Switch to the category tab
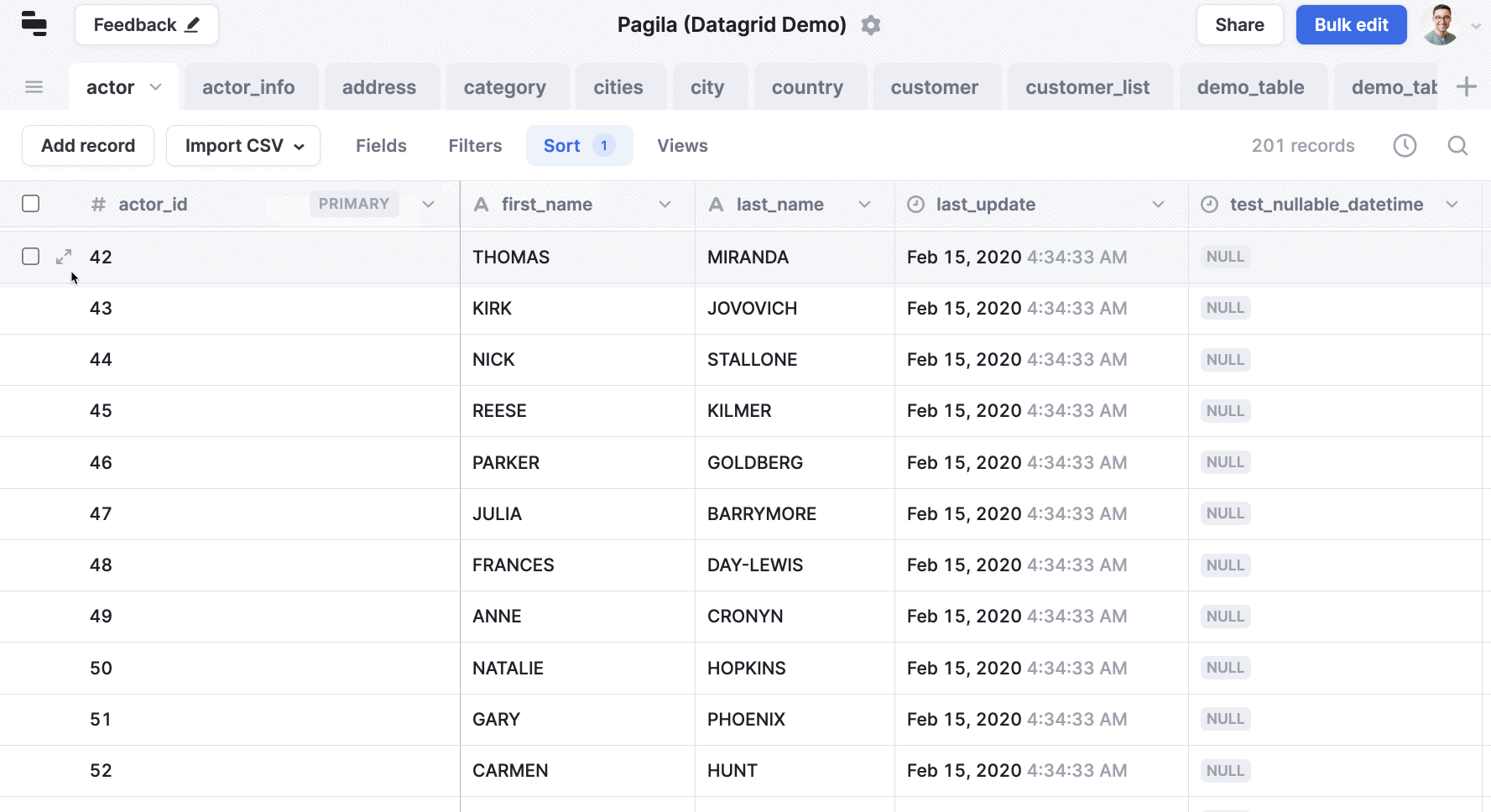Viewport: 1491px width, 812px height. coord(505,87)
